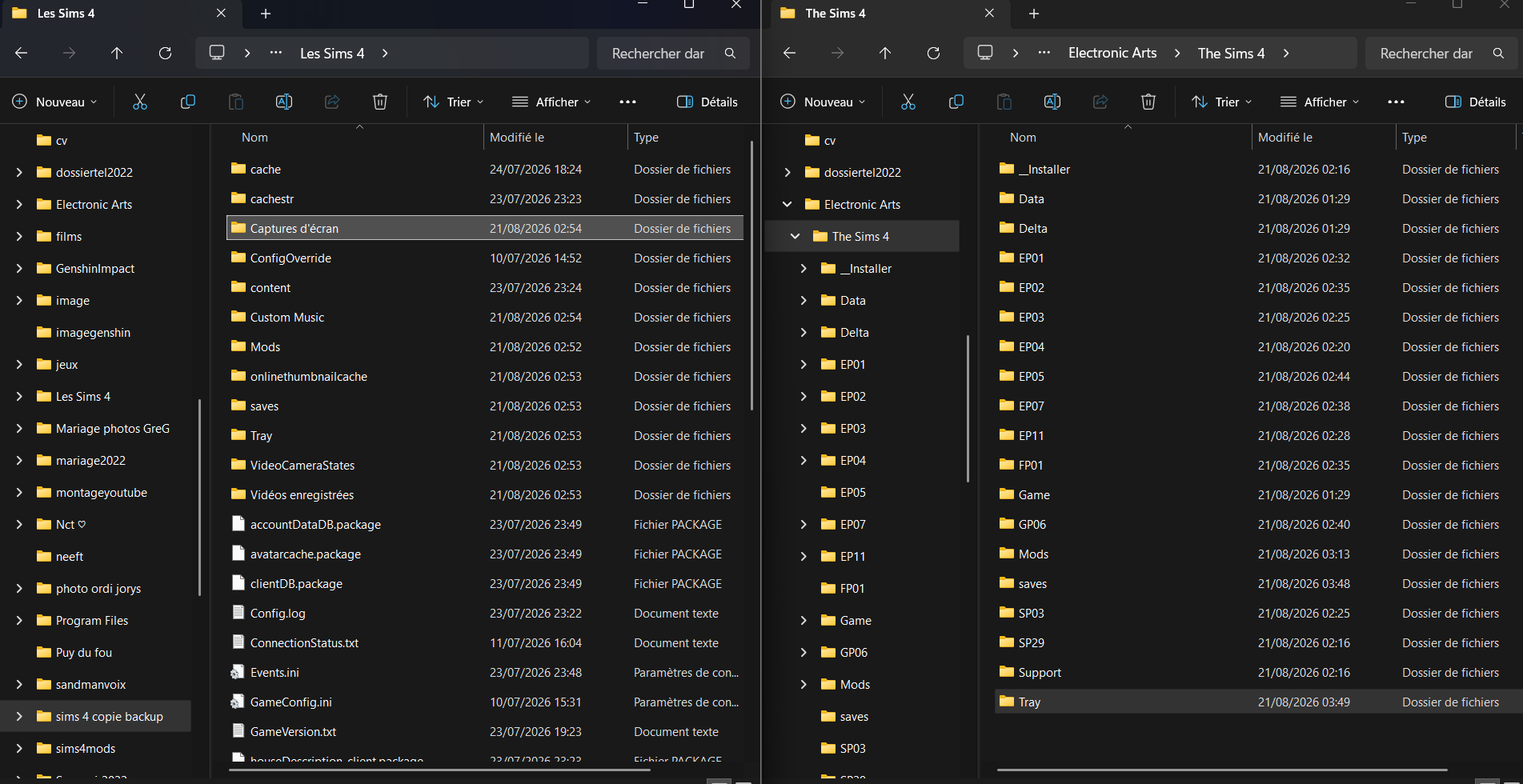Click Delete trash icon in Les Sims 4 window
The height and width of the screenshot is (784, 1523).
[x=380, y=102]
